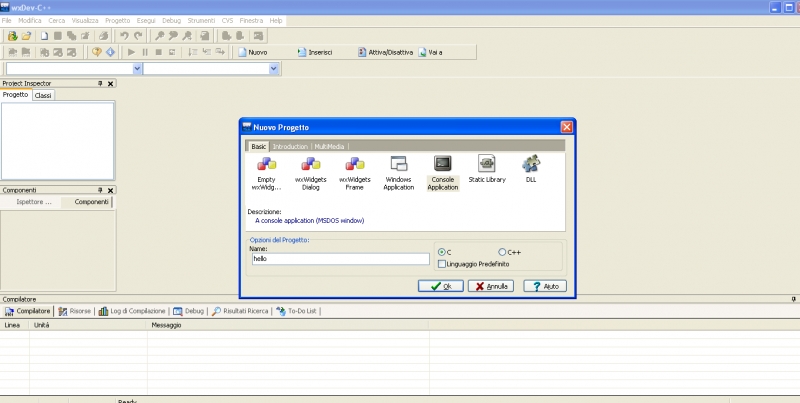Viewport: 800px width, 403px height.
Task: Toggle the Linguaggio Predefinito checkbox
Action: click(x=442, y=264)
